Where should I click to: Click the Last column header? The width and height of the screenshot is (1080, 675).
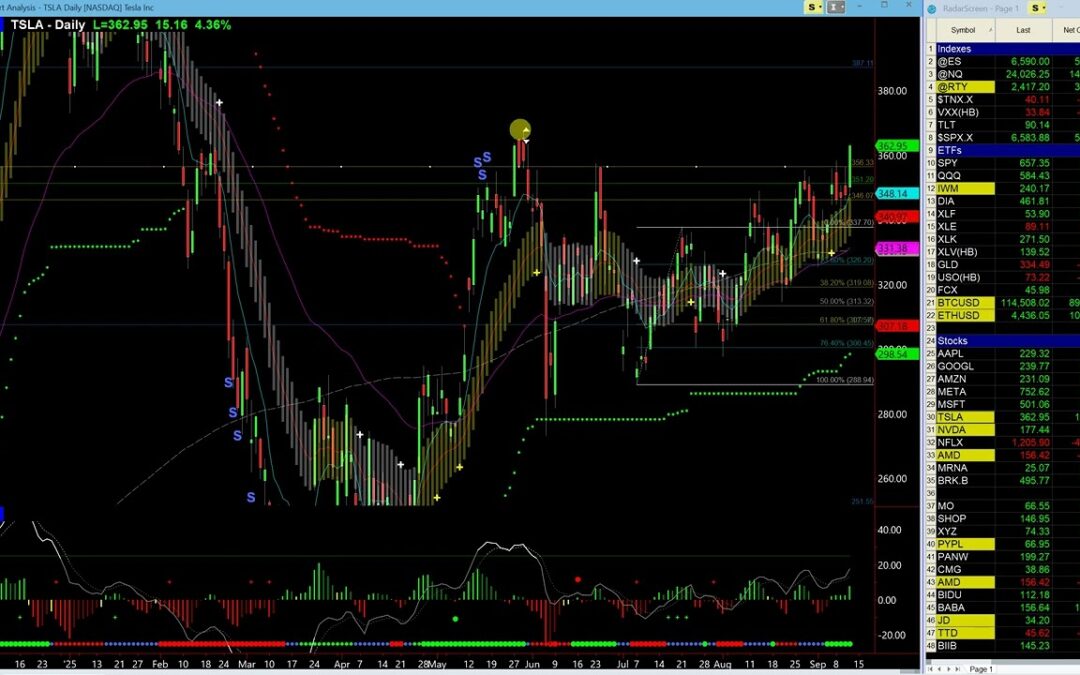(1023, 30)
